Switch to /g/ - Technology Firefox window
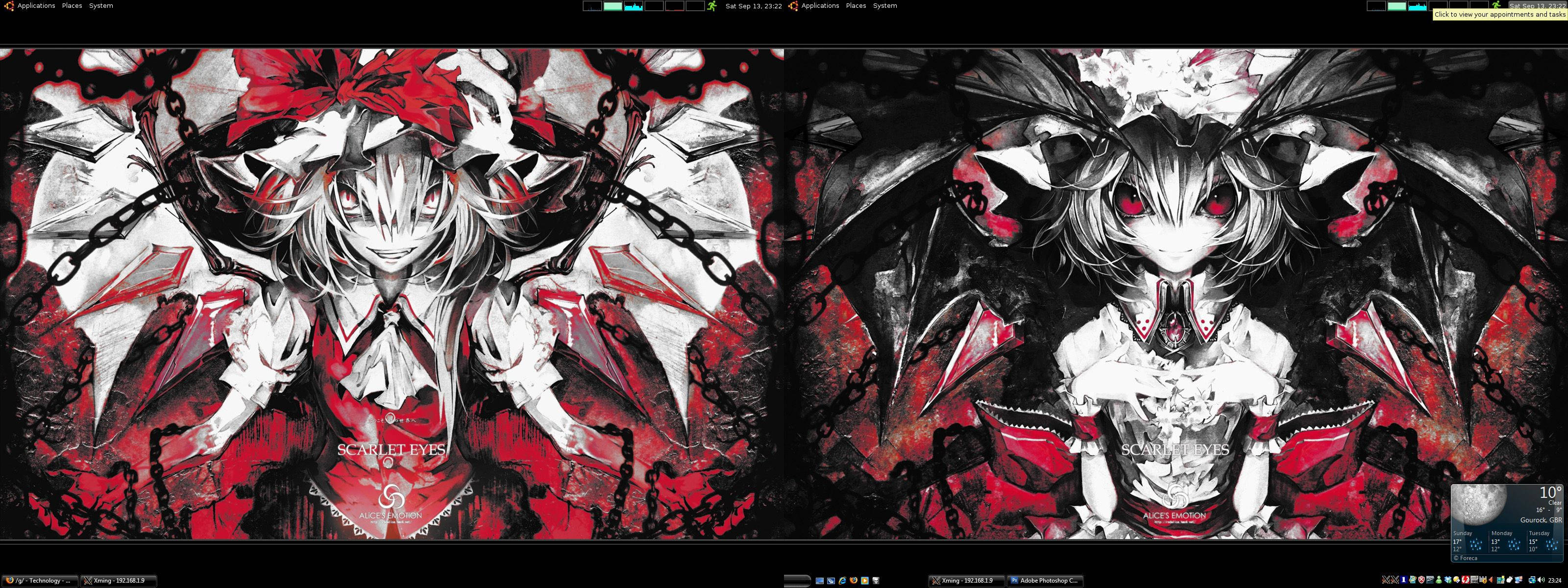 coord(40,581)
